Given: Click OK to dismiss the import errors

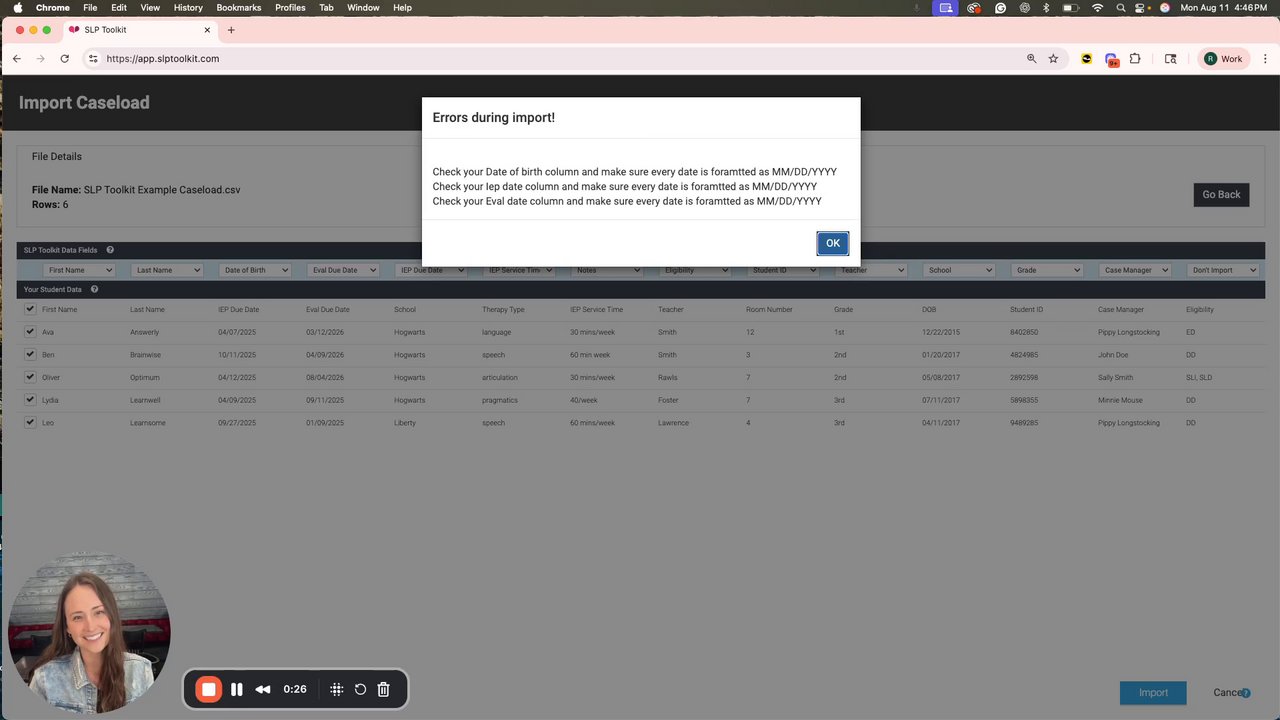Looking at the screenshot, I should coord(833,243).
